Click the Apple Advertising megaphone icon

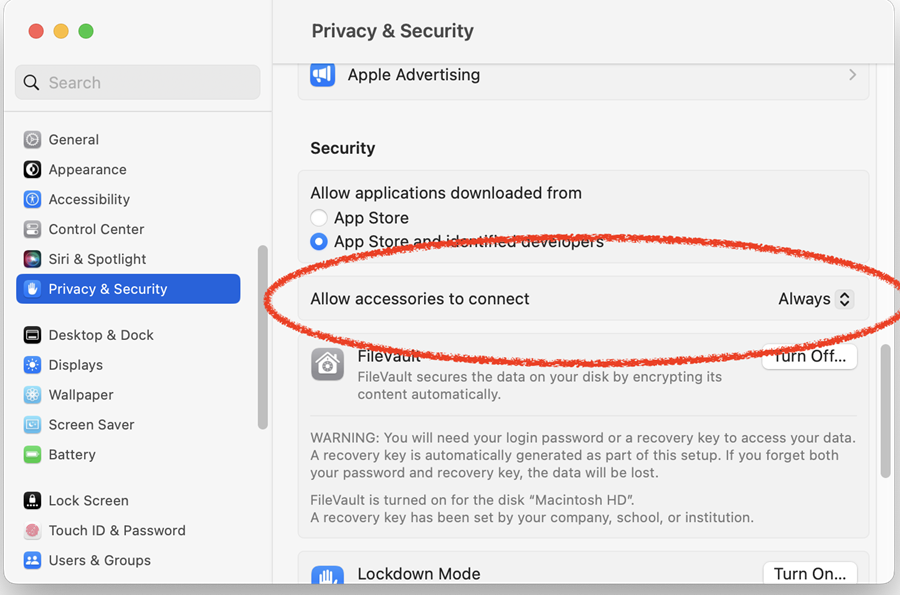[323, 75]
